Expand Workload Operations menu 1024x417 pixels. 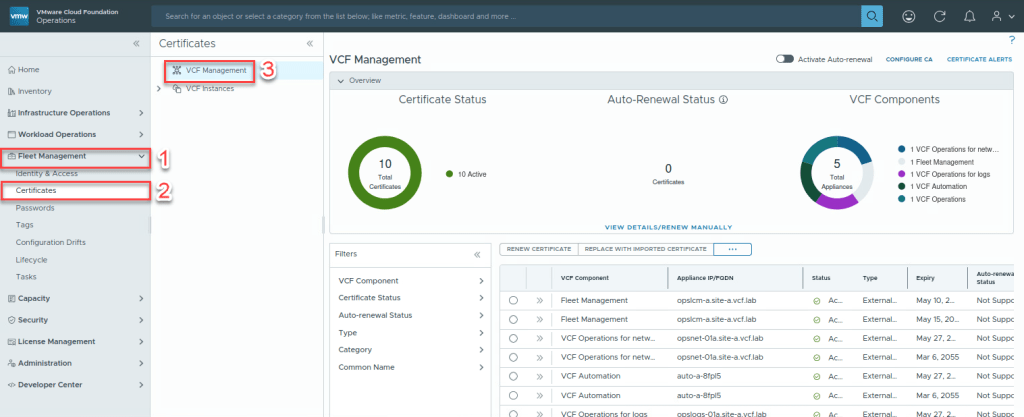click(x=141, y=134)
